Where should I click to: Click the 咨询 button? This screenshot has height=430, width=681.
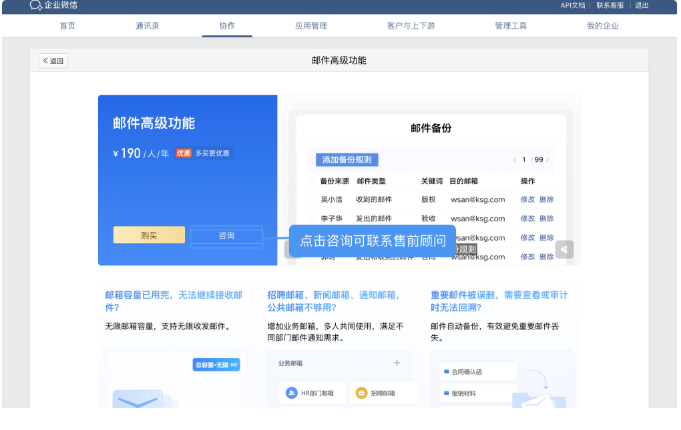pos(226,235)
